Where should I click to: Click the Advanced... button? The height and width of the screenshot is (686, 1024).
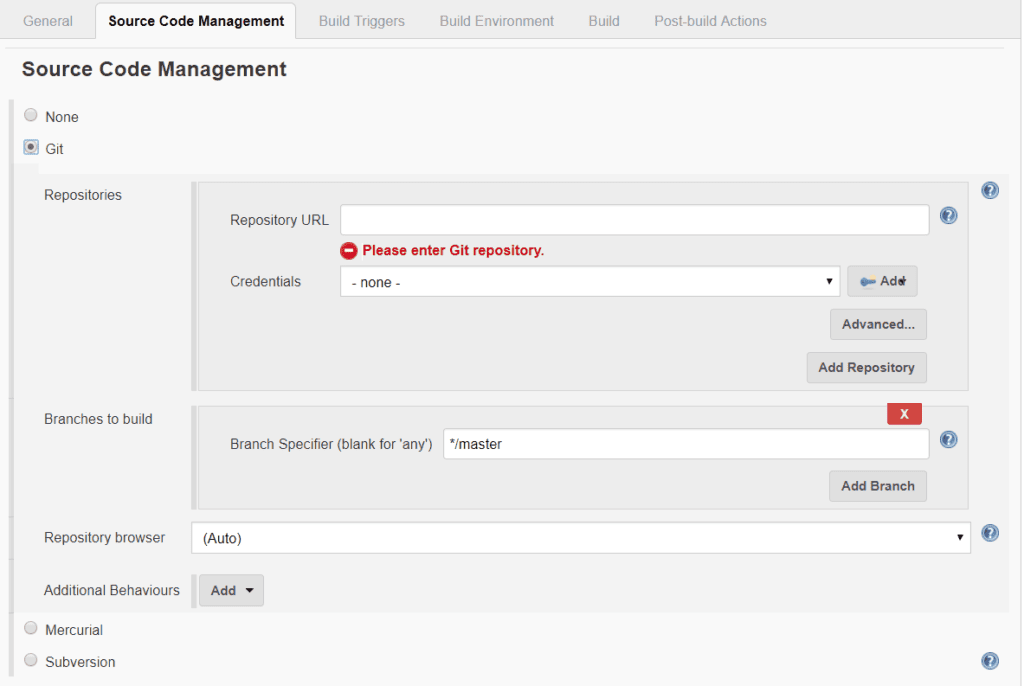point(878,325)
